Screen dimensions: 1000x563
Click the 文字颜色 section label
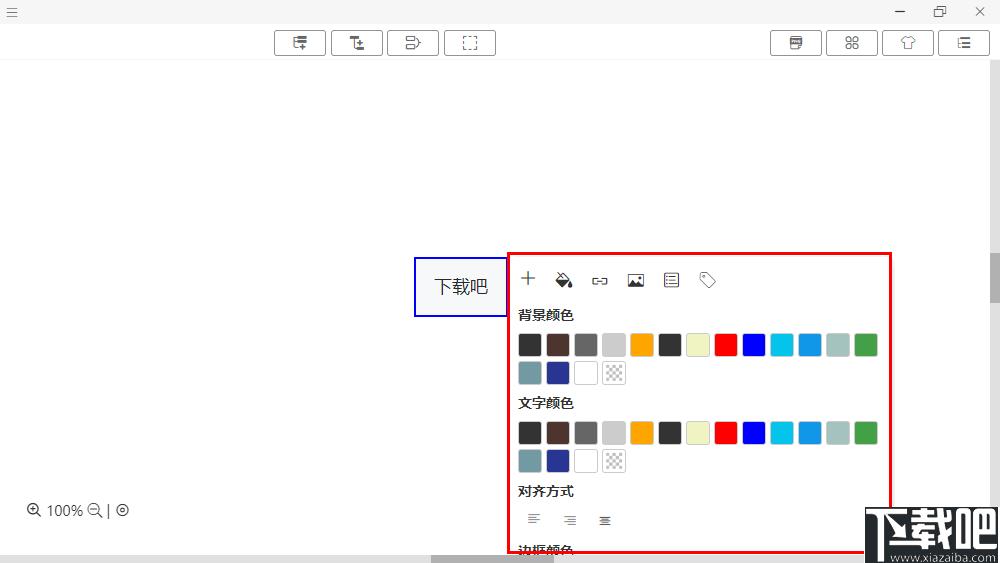[546, 403]
